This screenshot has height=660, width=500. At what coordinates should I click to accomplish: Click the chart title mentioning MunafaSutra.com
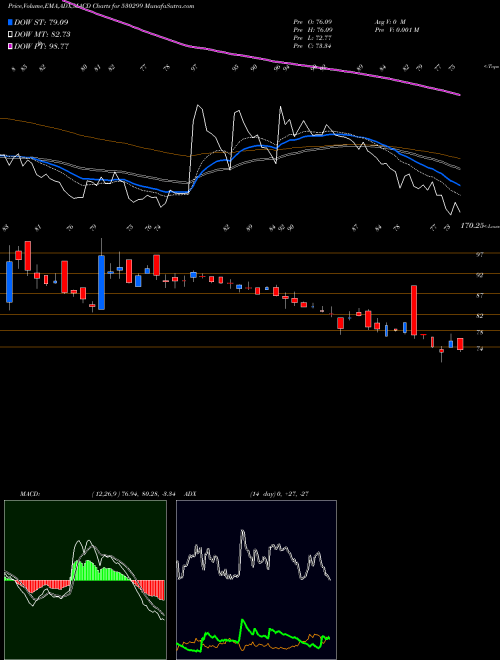101,7
